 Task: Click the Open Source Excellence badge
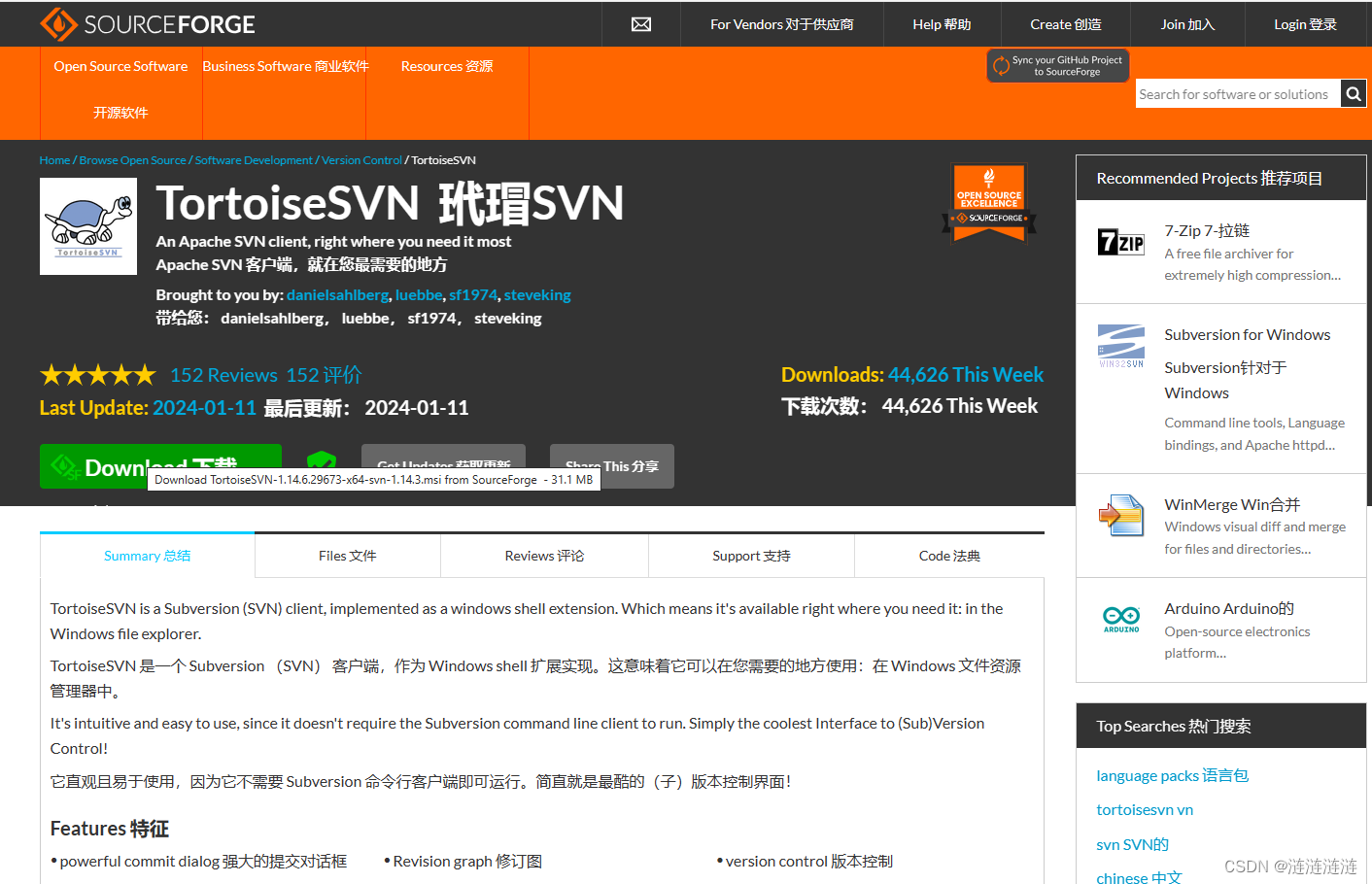point(989,202)
